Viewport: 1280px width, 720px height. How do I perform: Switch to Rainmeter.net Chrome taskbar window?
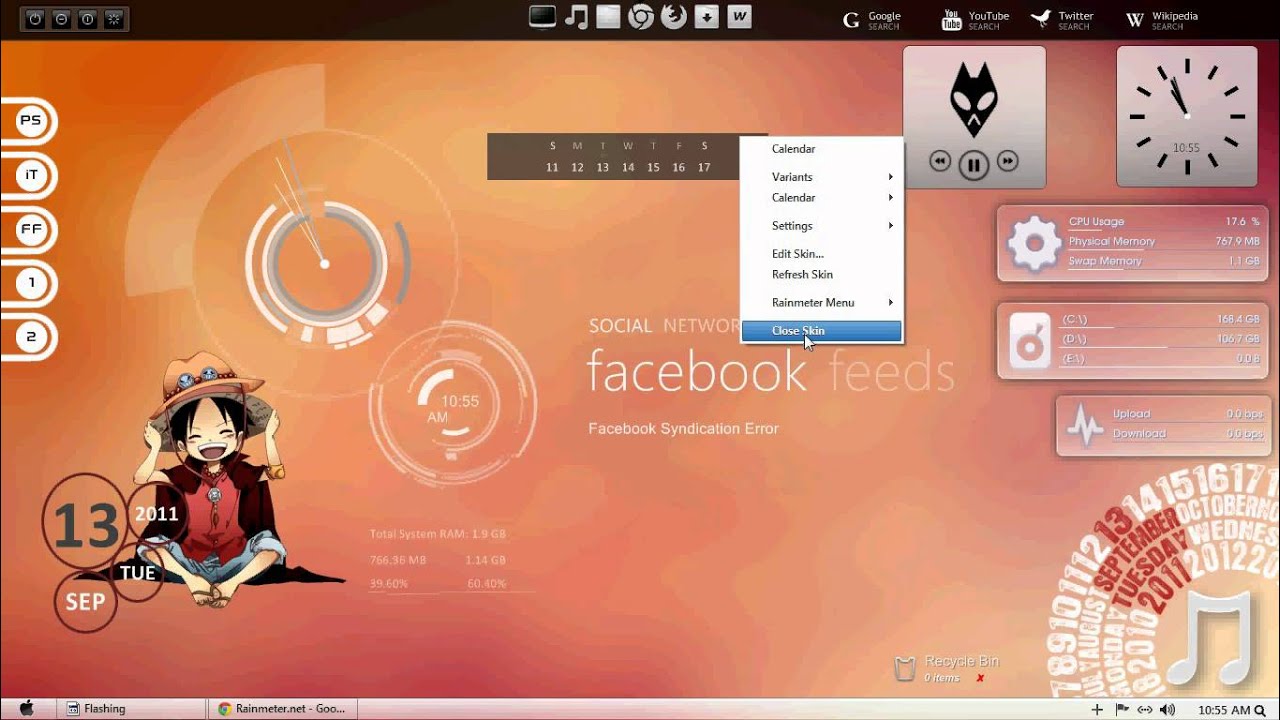(x=283, y=709)
